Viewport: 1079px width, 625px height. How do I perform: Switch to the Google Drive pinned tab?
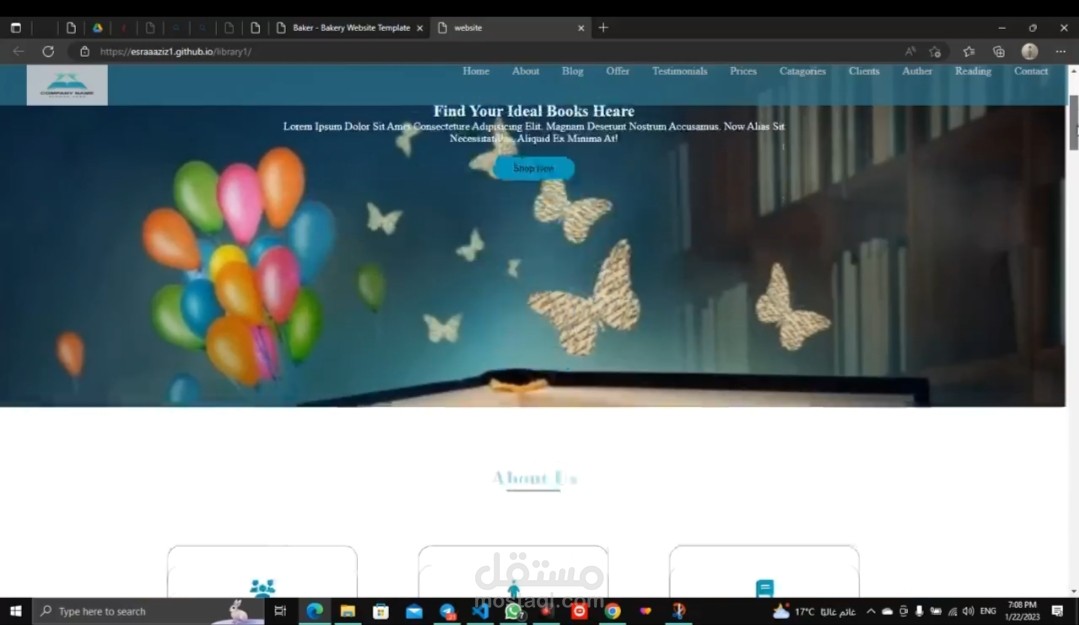point(98,28)
